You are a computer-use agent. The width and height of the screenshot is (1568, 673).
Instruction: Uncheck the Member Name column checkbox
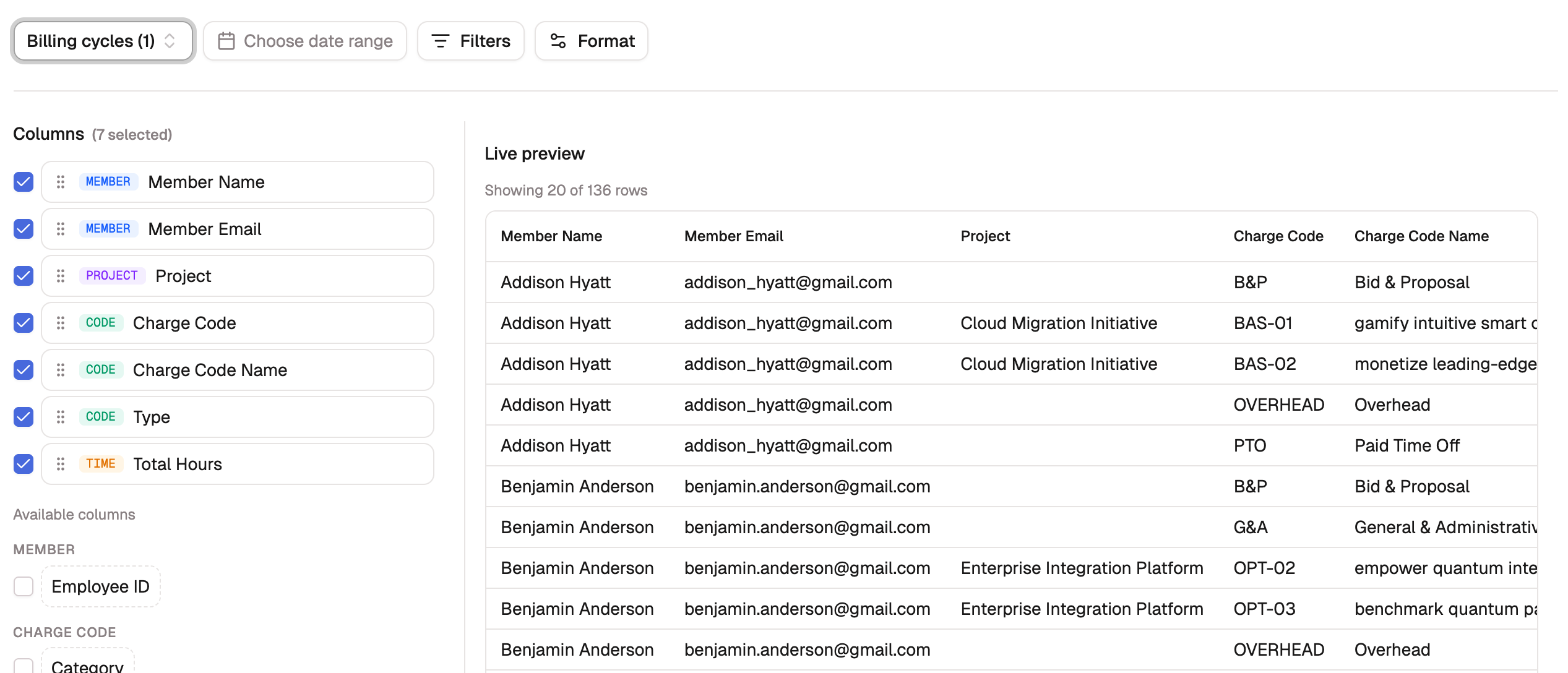(x=24, y=182)
